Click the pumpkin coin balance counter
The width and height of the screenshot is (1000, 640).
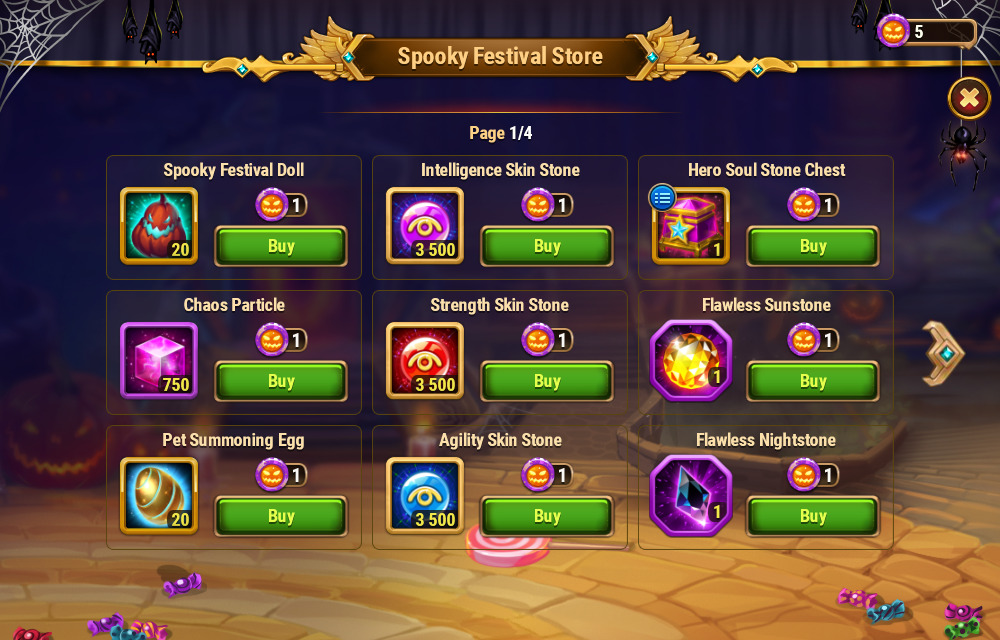(x=927, y=32)
